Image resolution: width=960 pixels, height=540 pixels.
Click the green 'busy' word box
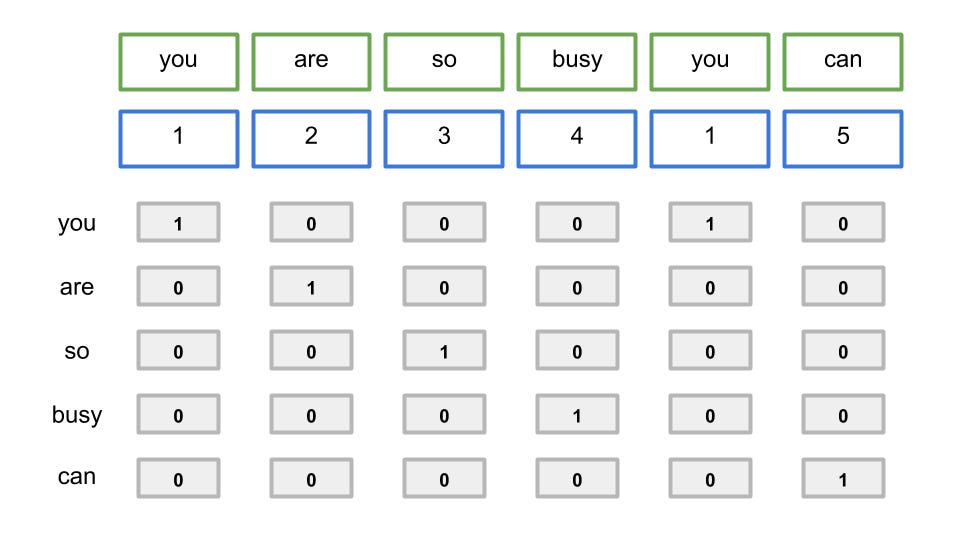coord(577,62)
